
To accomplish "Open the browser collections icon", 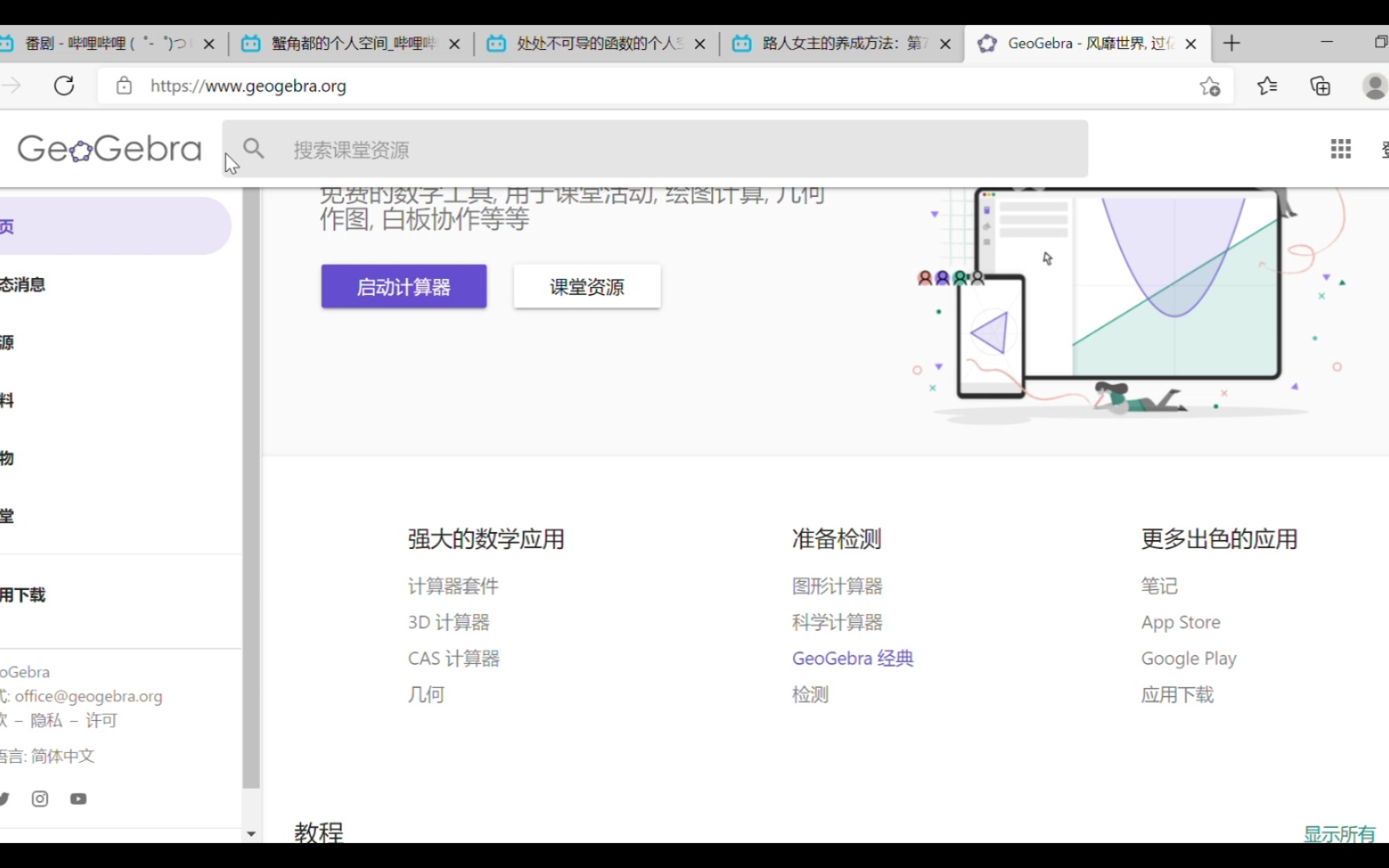I will tap(1321, 86).
